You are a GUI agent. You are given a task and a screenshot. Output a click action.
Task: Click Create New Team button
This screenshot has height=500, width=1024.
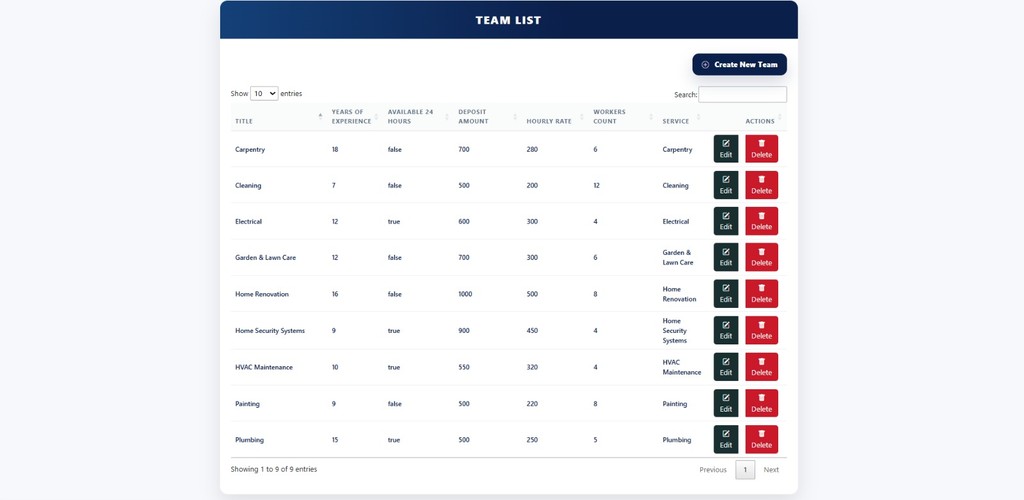coord(739,65)
